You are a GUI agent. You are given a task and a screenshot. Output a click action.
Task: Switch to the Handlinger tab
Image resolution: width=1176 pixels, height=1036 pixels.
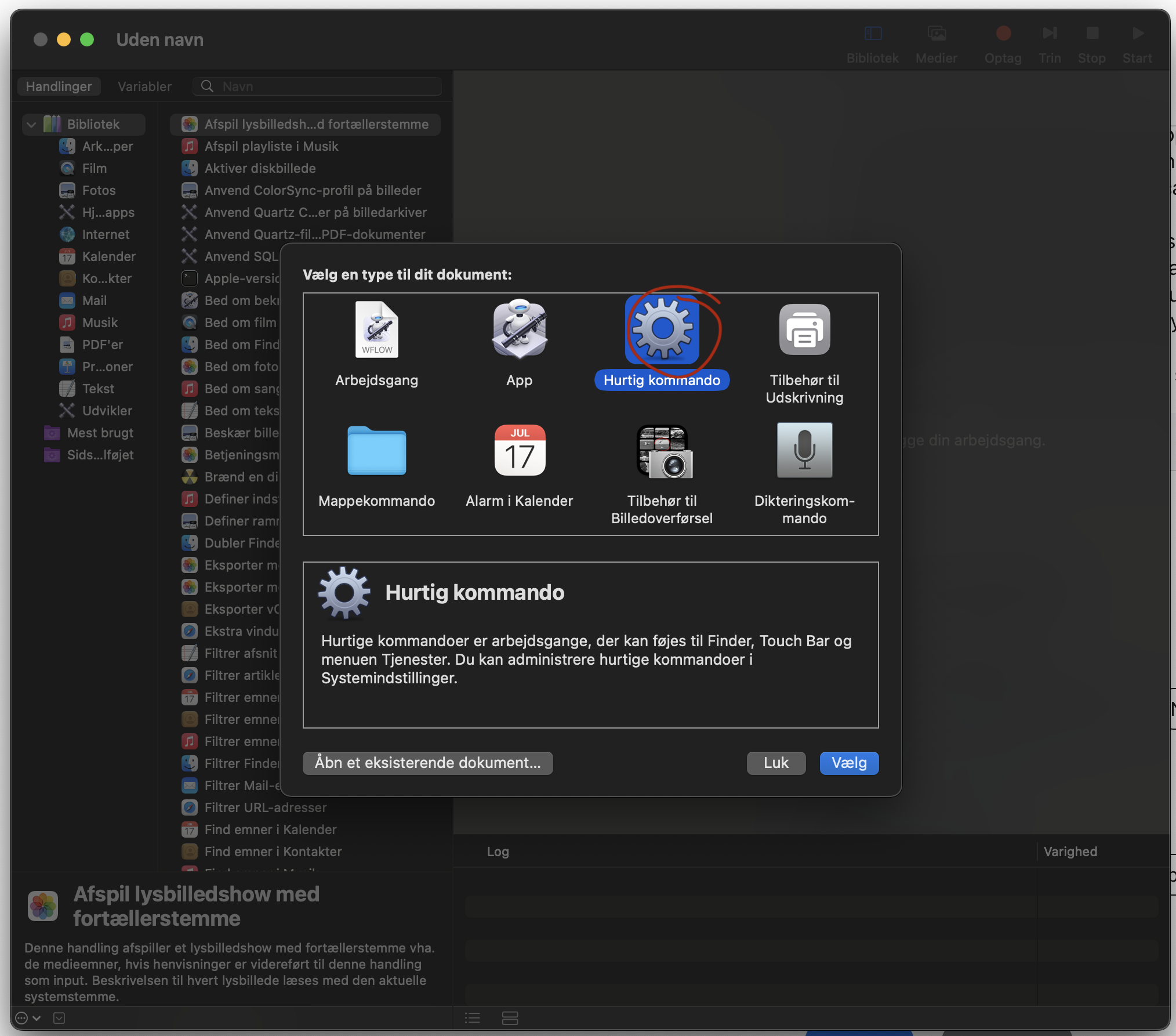coord(59,86)
